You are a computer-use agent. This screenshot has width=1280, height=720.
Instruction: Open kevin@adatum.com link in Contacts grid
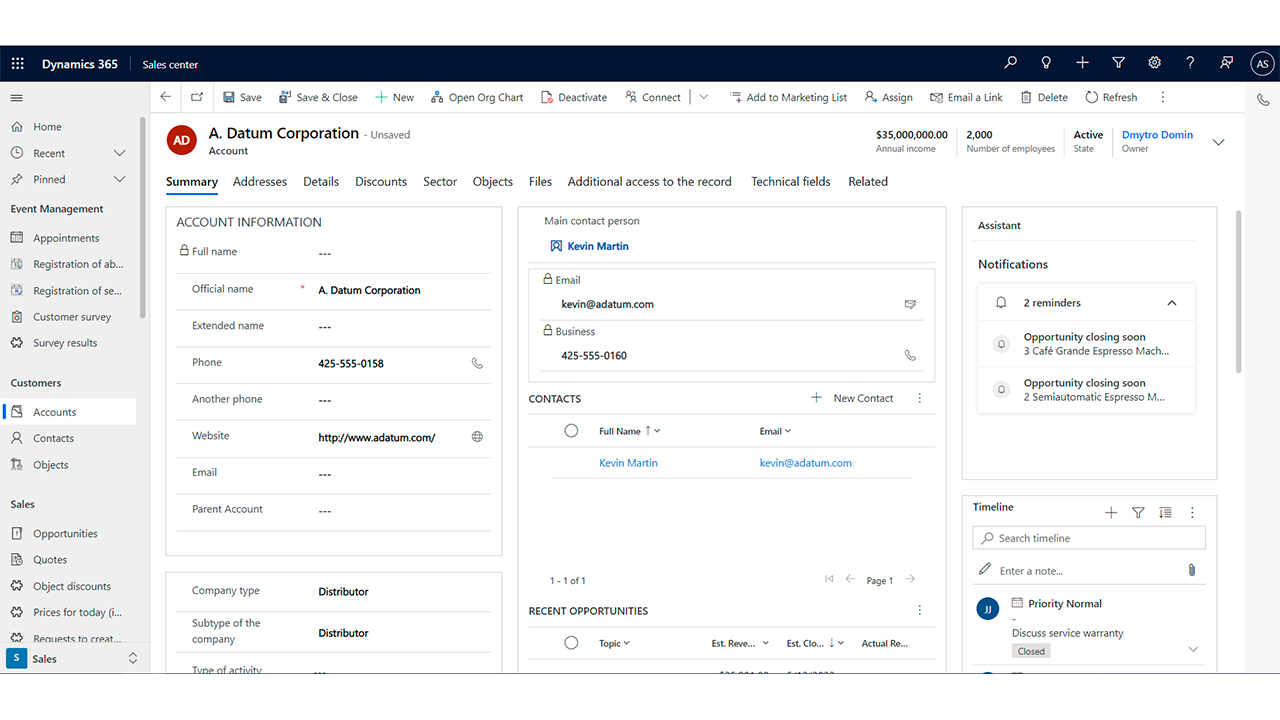[806, 463]
